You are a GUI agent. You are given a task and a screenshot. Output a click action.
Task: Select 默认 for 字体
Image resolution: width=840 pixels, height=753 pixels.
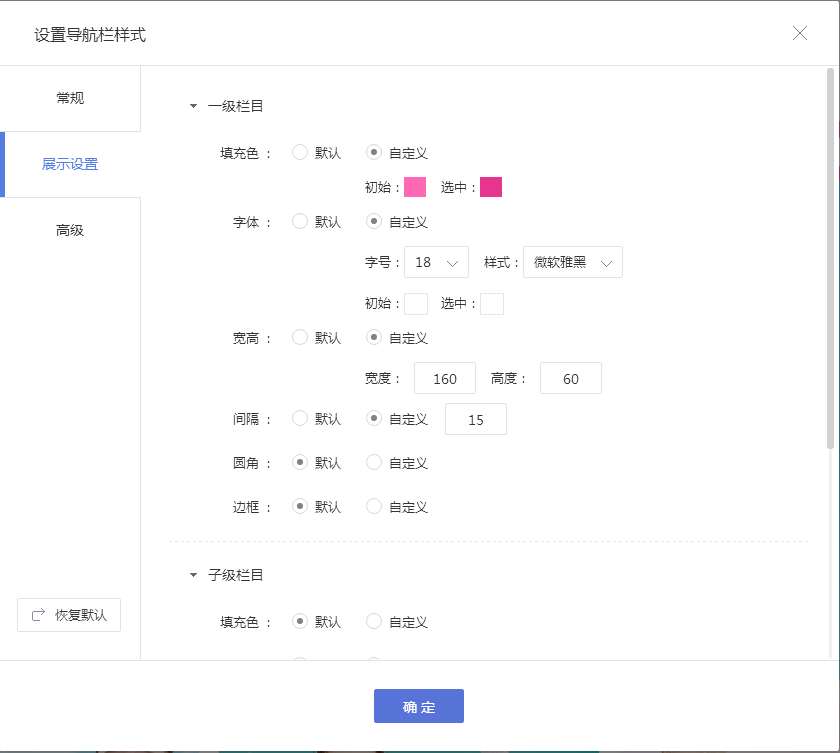point(300,221)
